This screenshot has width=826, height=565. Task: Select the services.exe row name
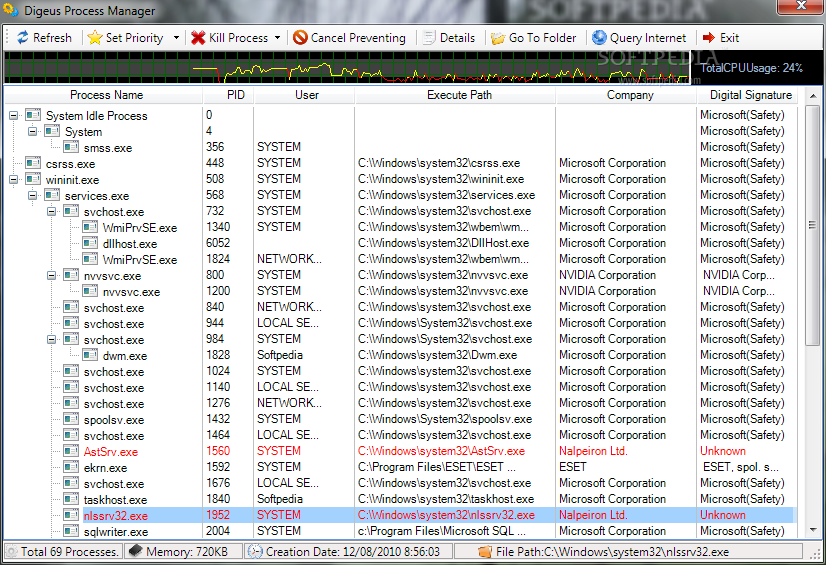97,196
